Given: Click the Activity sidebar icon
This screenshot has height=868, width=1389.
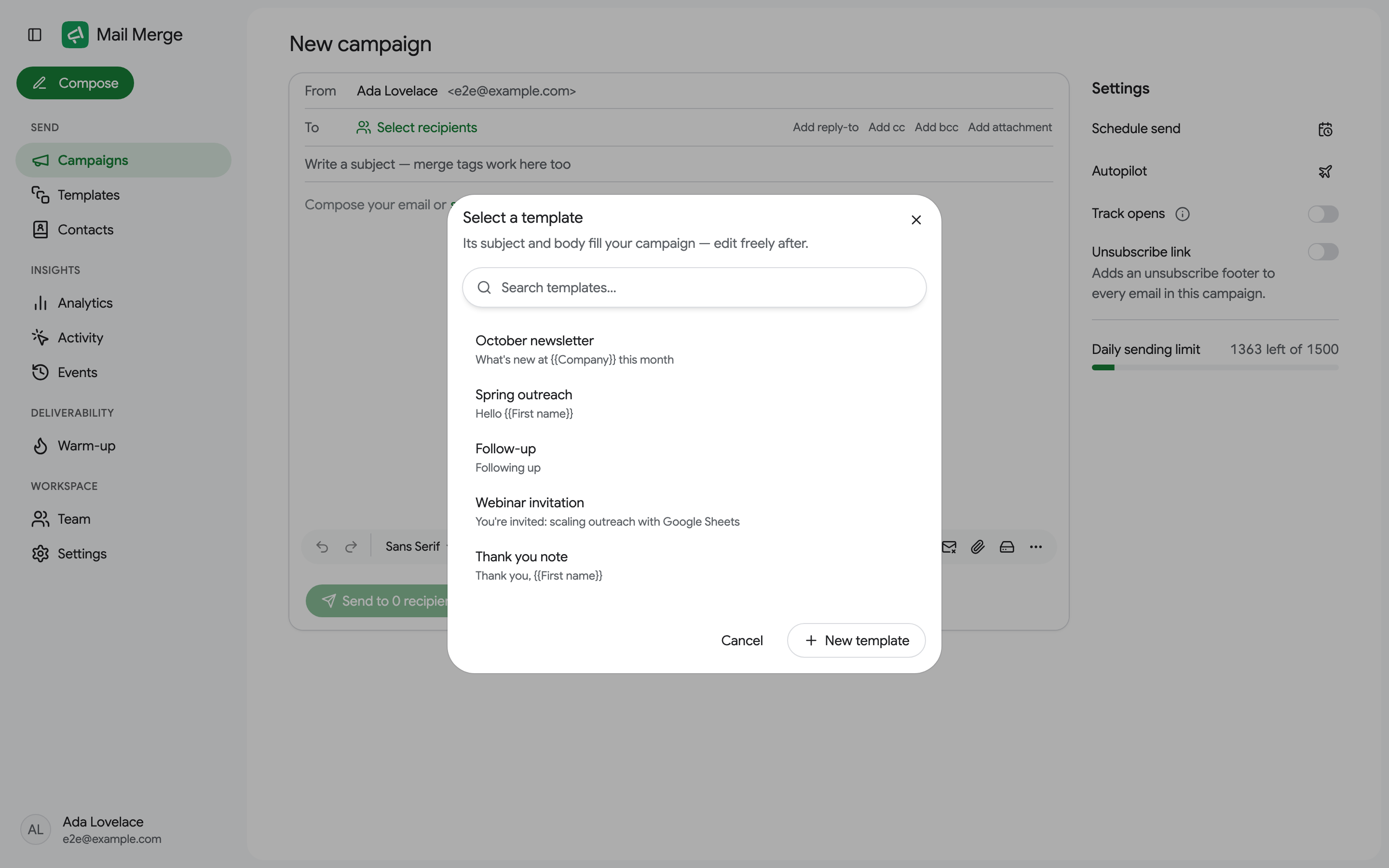Looking at the screenshot, I should (x=40, y=338).
